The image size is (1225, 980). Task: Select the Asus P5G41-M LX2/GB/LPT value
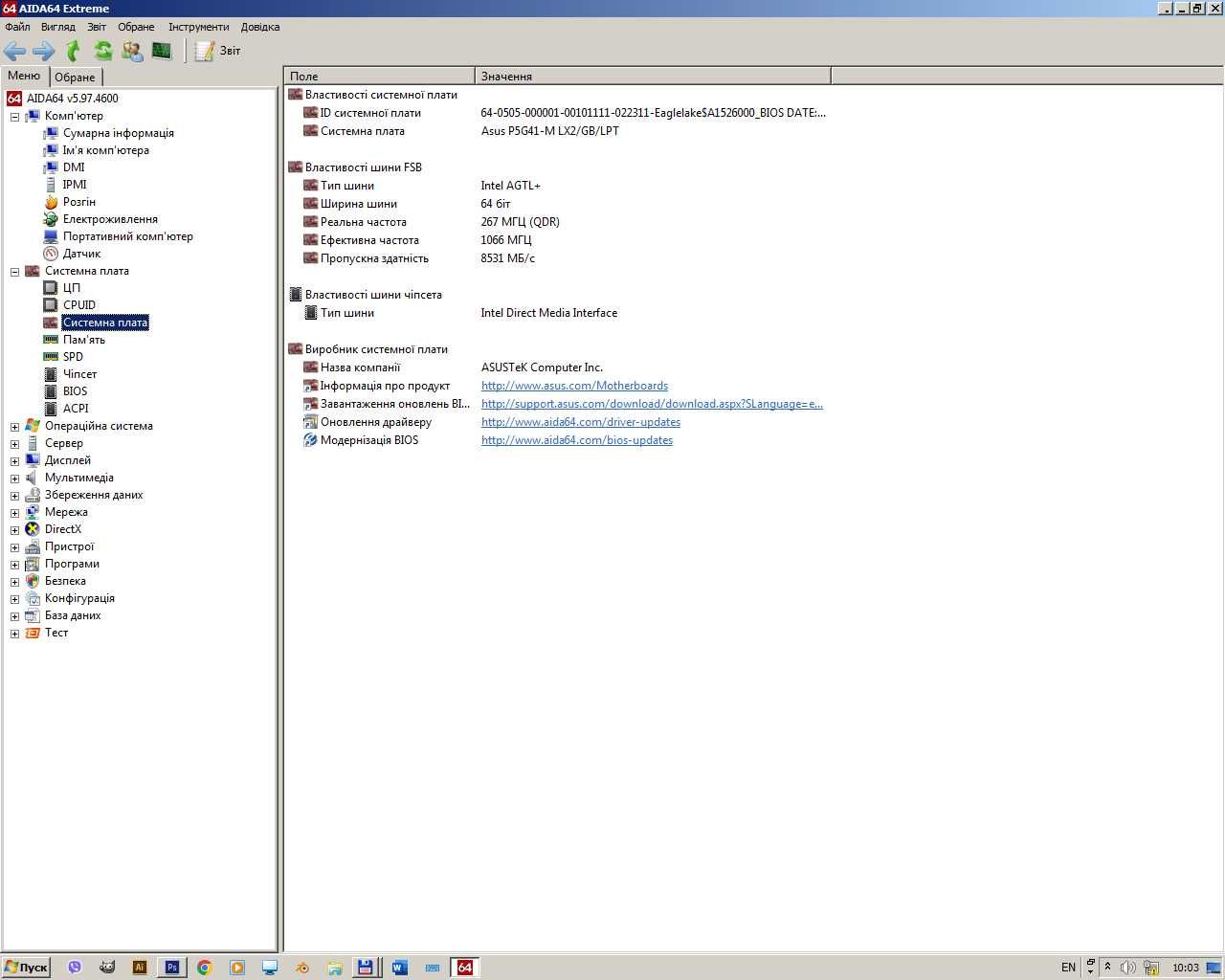pos(549,131)
